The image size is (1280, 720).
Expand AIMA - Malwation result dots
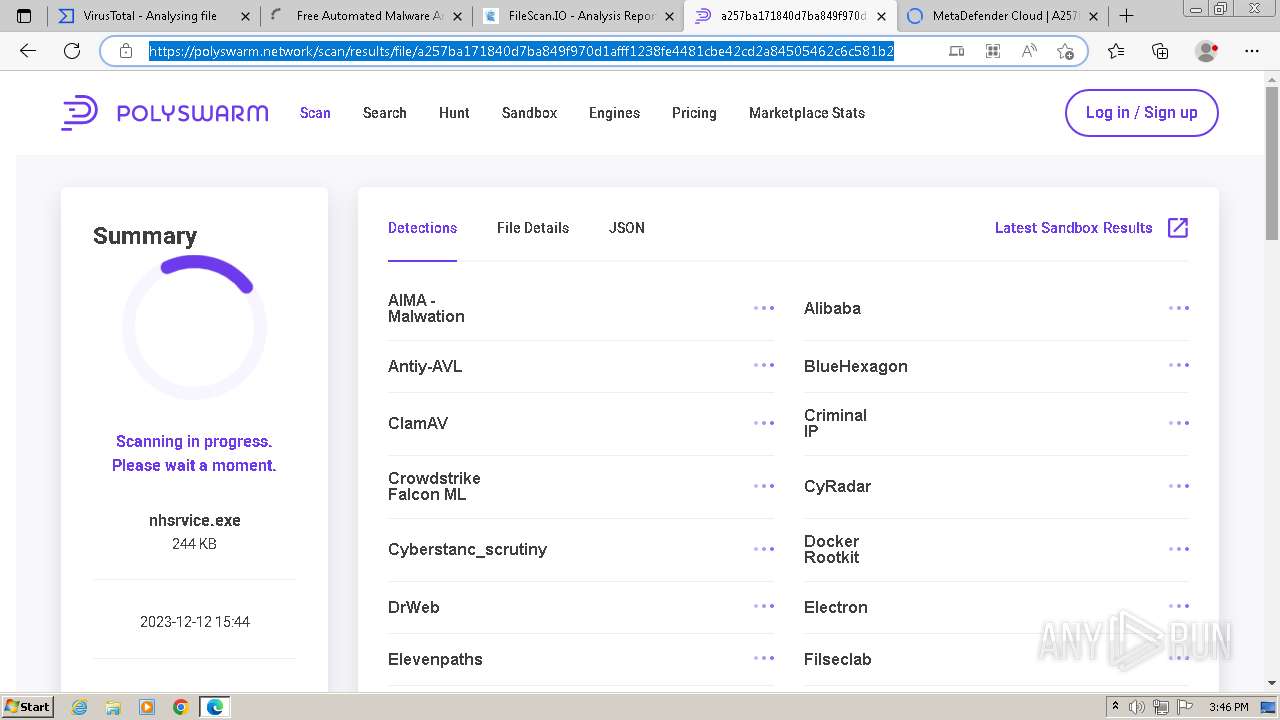click(764, 308)
